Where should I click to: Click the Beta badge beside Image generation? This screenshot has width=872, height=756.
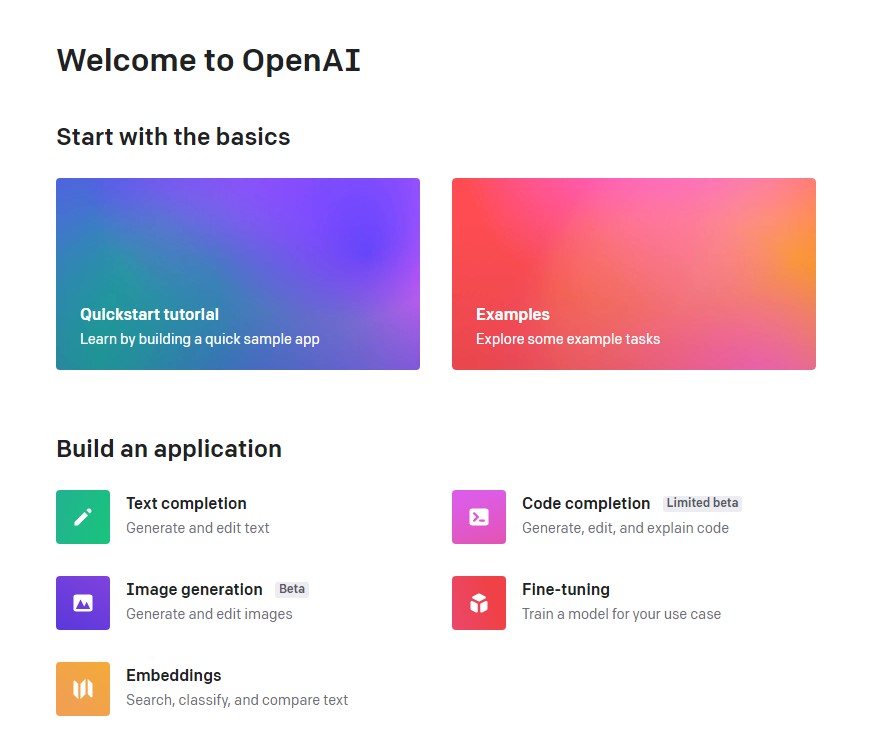(292, 589)
